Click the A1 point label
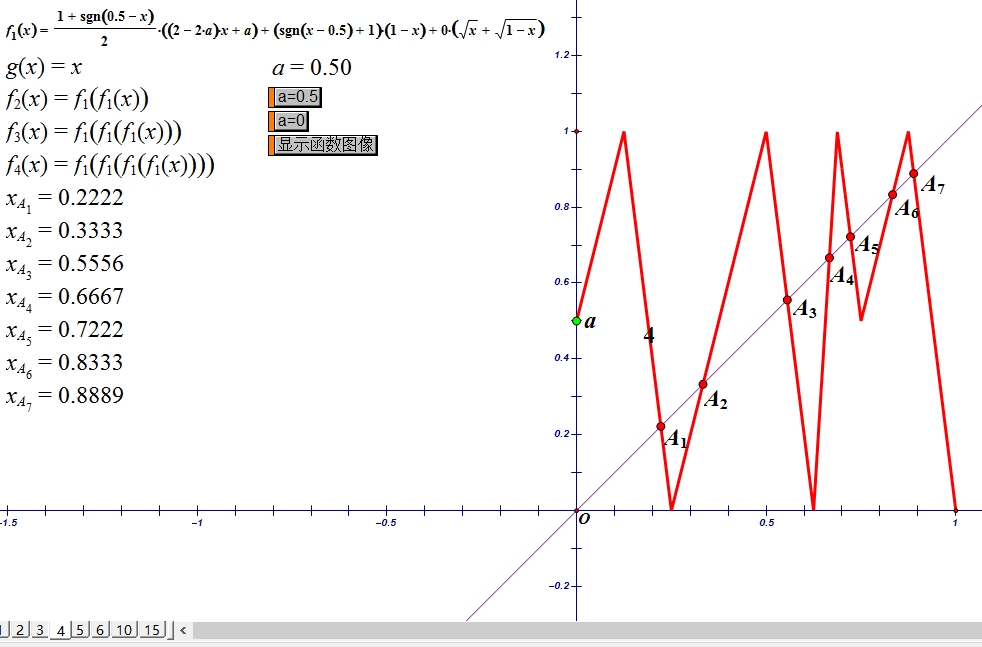 click(676, 439)
